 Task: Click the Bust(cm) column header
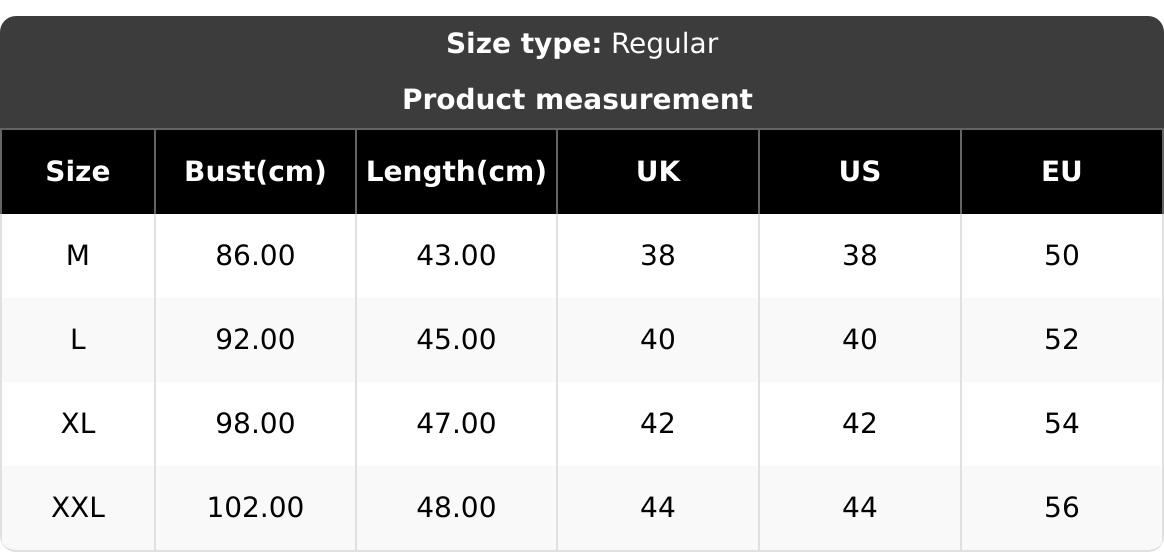255,172
